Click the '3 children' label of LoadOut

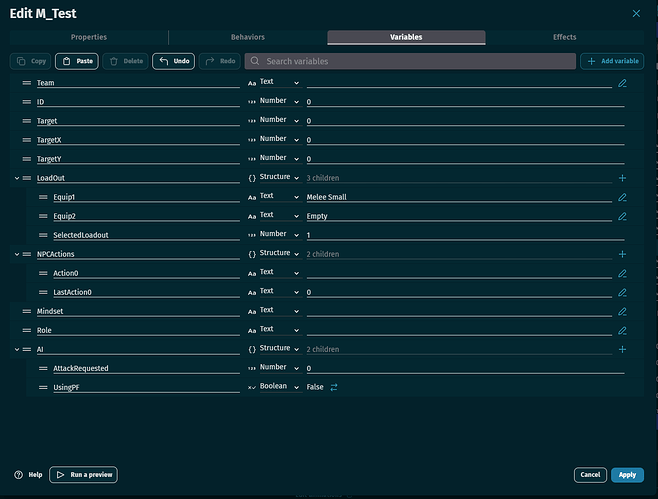coord(323,178)
